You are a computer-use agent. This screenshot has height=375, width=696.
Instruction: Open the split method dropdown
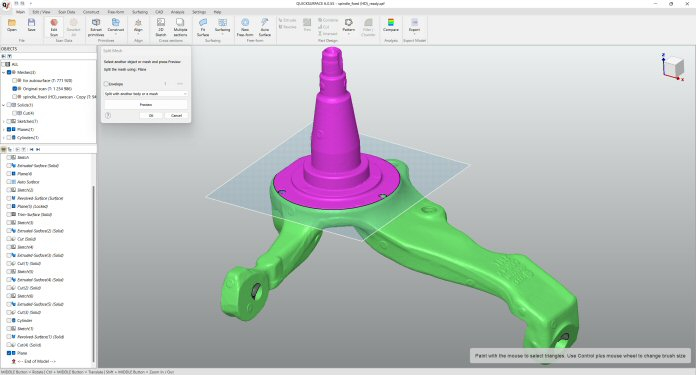(x=146, y=94)
